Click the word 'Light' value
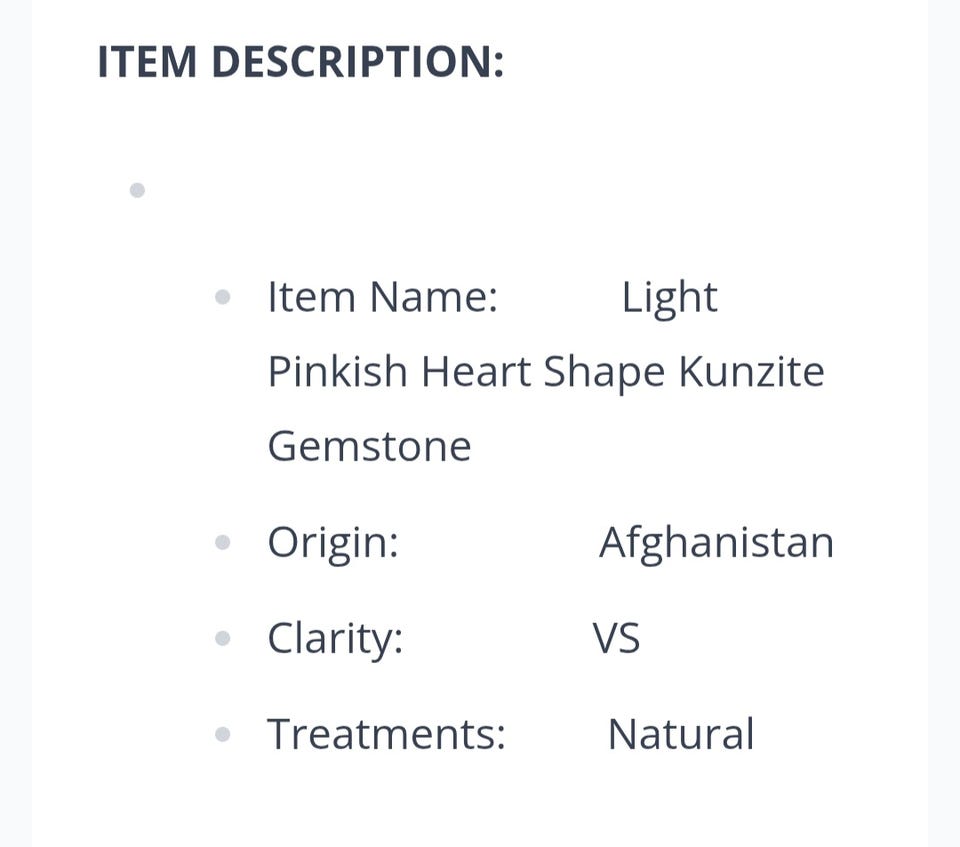Viewport: 960px width, 847px height. tap(669, 297)
